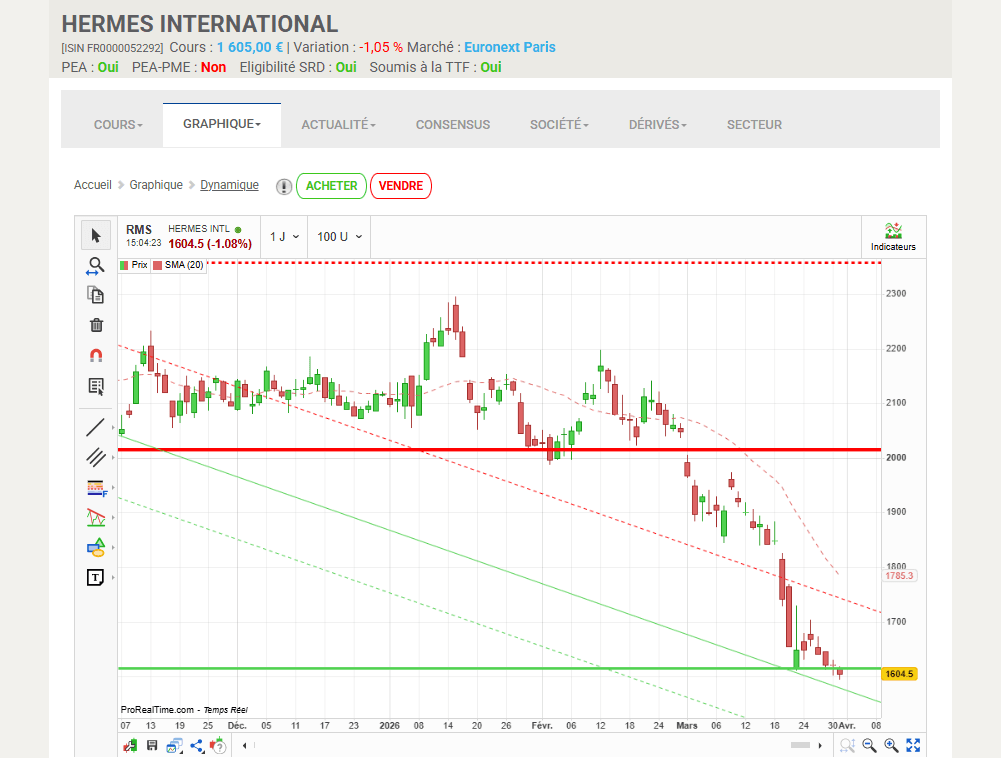Screen dimensions: 1001x758
Task: Click the chart style candlestick icon
Action: [x=130, y=745]
